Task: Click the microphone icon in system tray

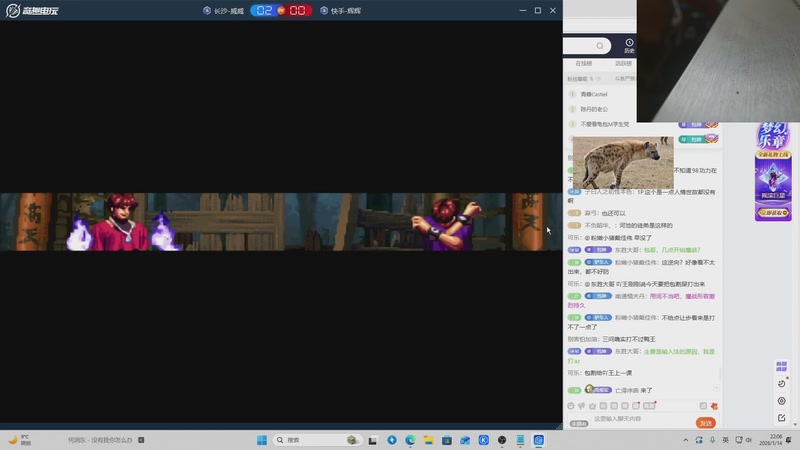Action: coord(712,440)
